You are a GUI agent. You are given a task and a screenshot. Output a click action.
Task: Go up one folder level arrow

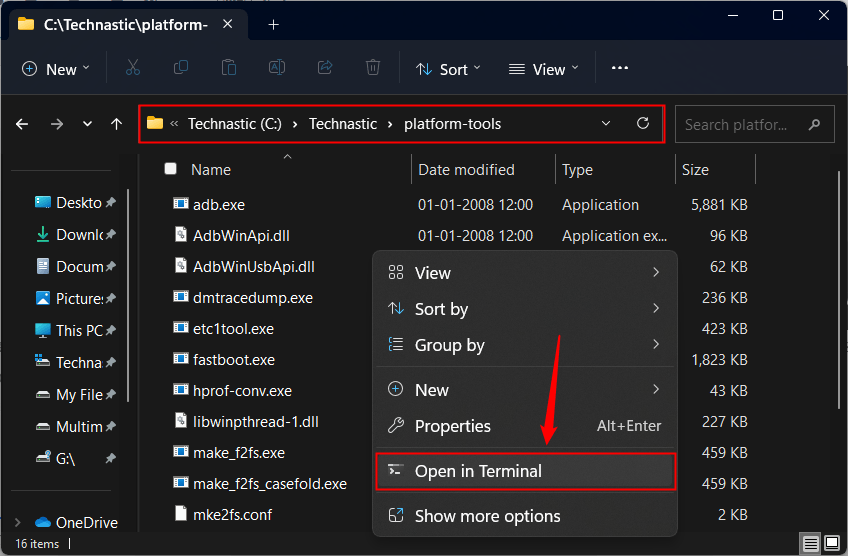pos(117,124)
